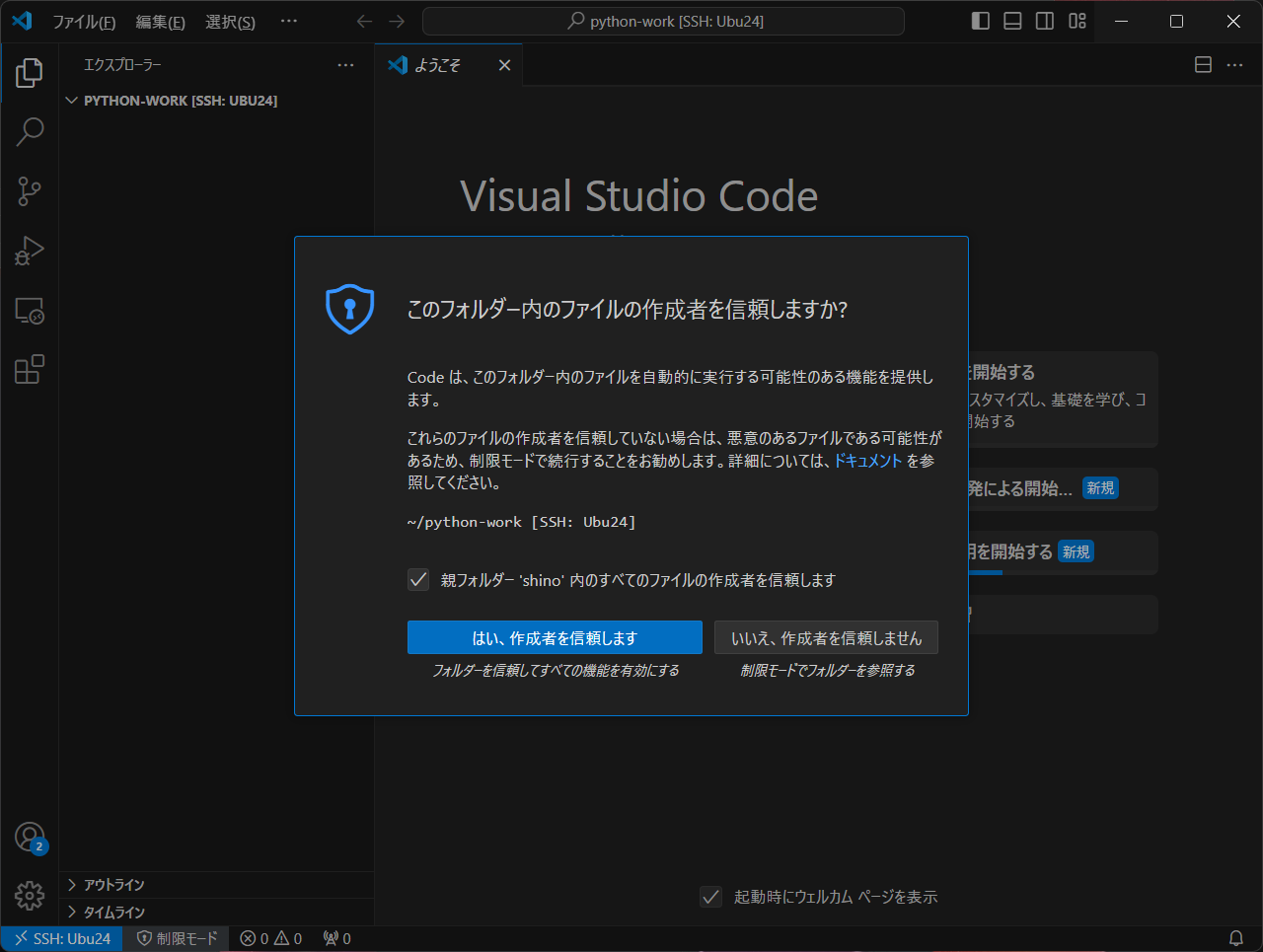Click the SSH: Ubu24 remote indicator
Viewport: 1263px width, 952px height.
coord(62,938)
